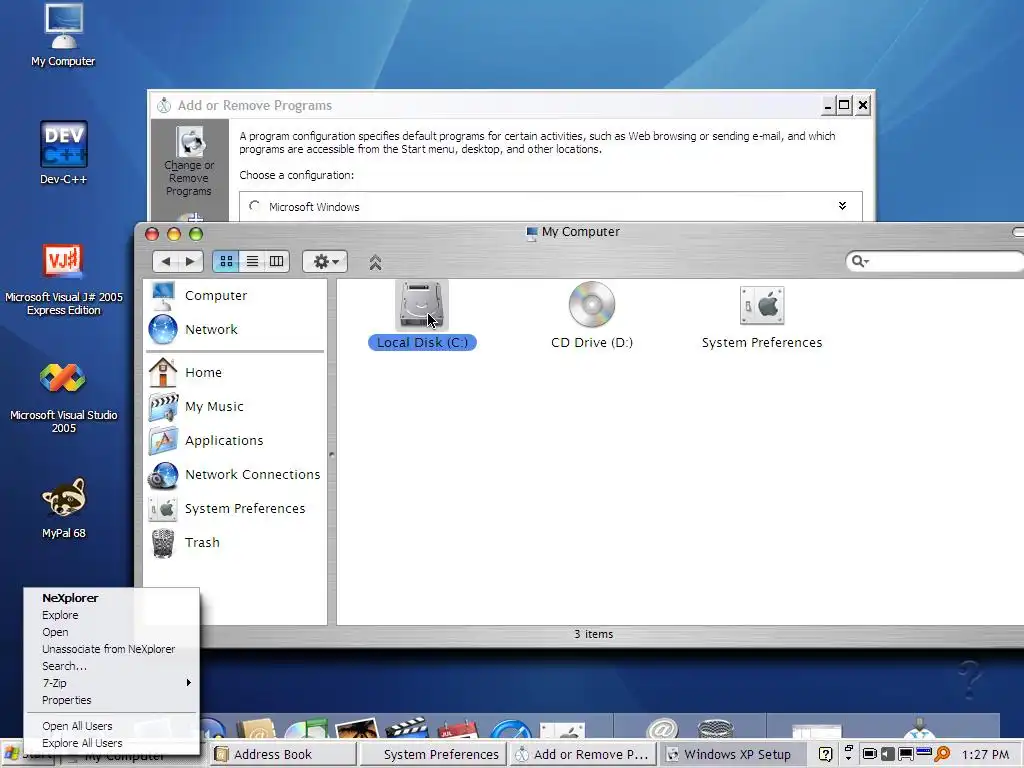Viewport: 1024px width, 768px height.
Task: Open My Computer desktop icon
Action: coord(63,35)
